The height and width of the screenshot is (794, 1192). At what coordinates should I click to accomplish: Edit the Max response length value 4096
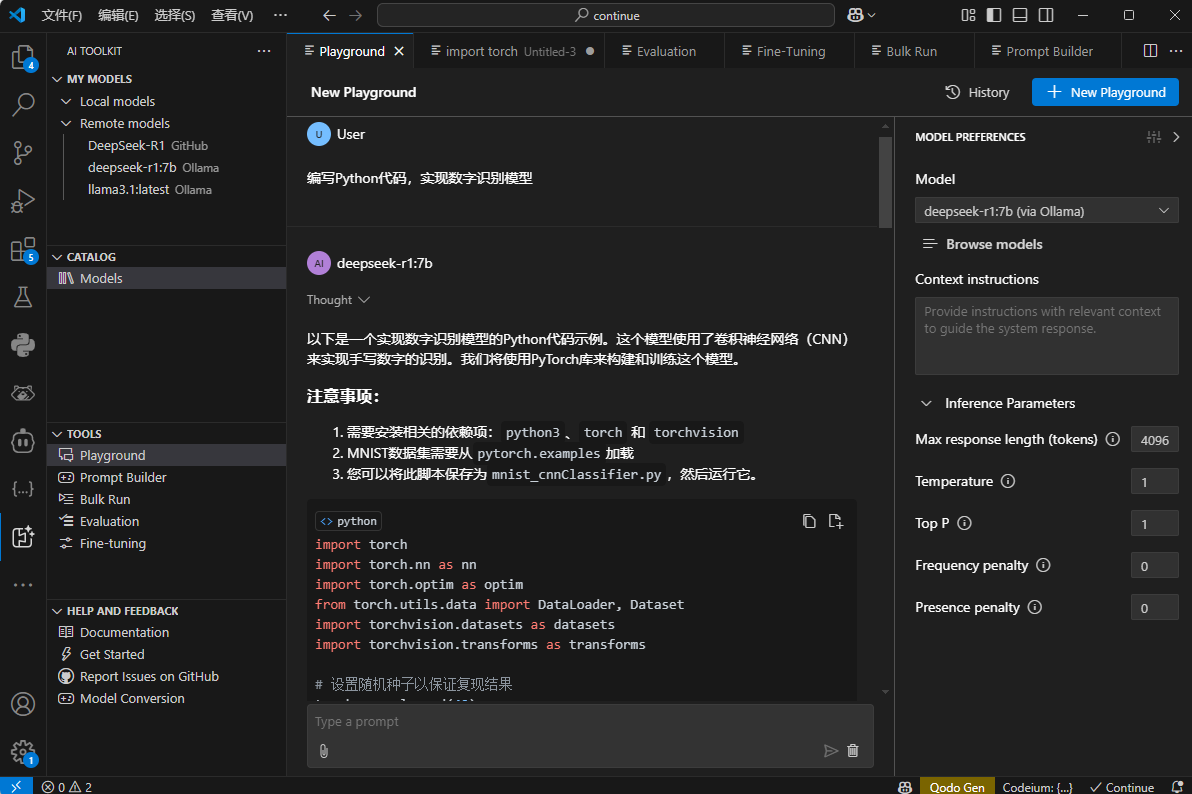(x=1154, y=440)
